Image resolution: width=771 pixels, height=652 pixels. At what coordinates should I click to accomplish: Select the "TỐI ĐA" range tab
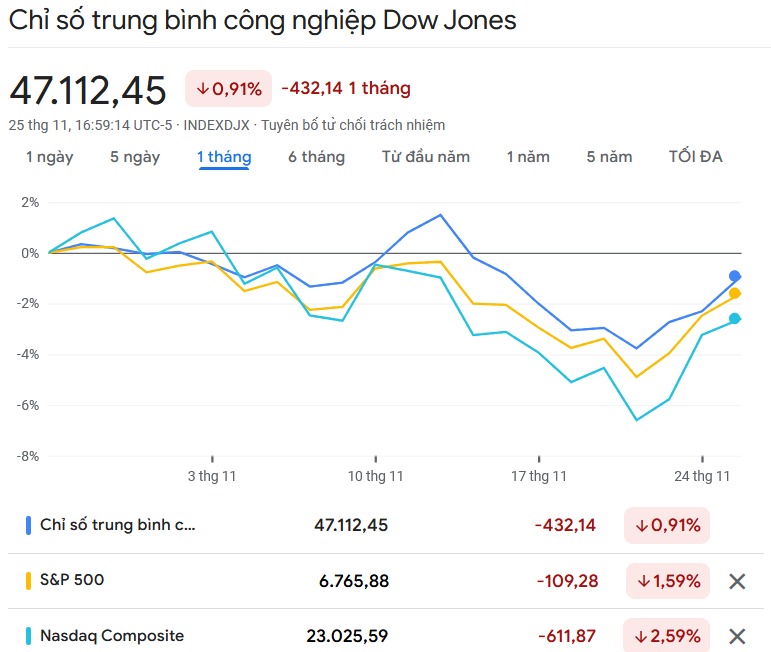coord(696,157)
